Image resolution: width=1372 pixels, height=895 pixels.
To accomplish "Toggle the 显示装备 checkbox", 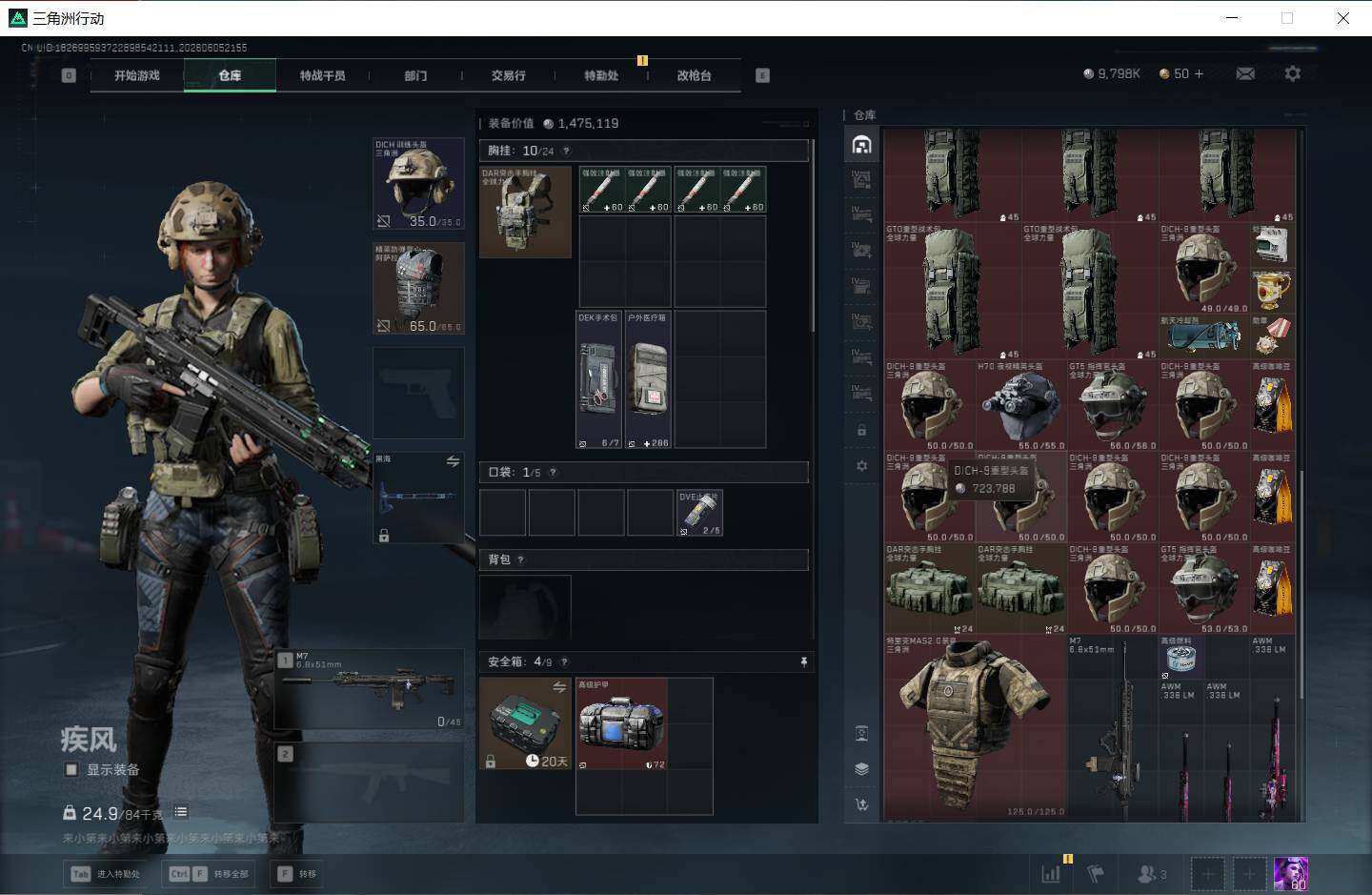I will tap(71, 769).
